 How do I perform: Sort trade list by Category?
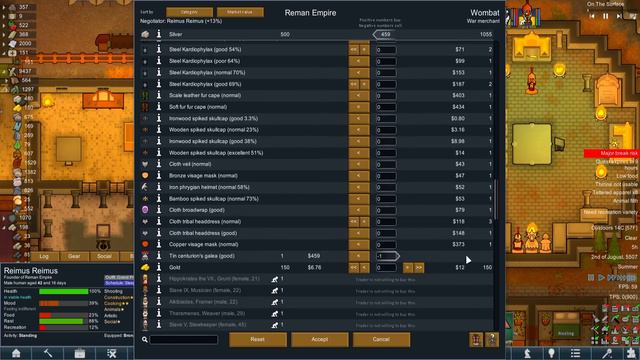coord(189,12)
